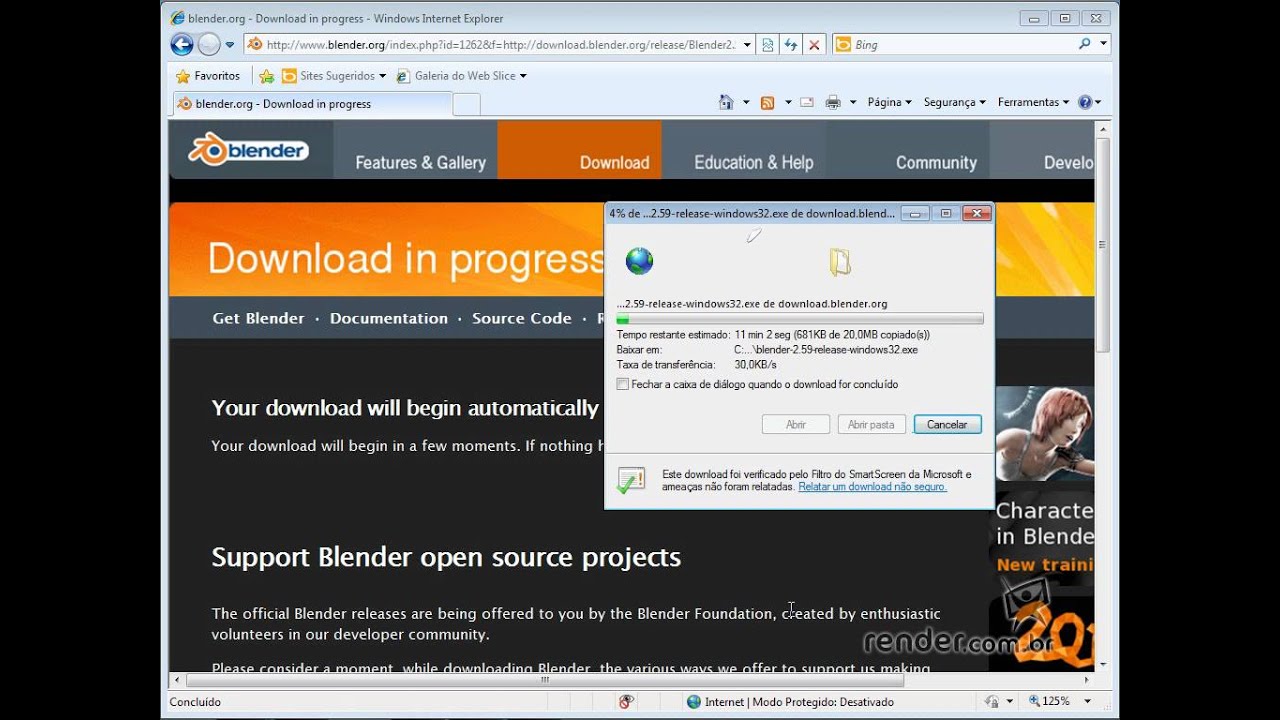This screenshot has width=1280, height=720.
Task: Click the Favoritos star button
Action: coord(208,76)
